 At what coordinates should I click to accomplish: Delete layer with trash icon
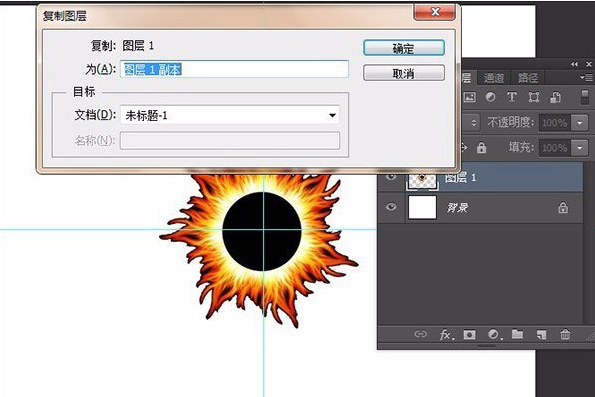(x=565, y=334)
